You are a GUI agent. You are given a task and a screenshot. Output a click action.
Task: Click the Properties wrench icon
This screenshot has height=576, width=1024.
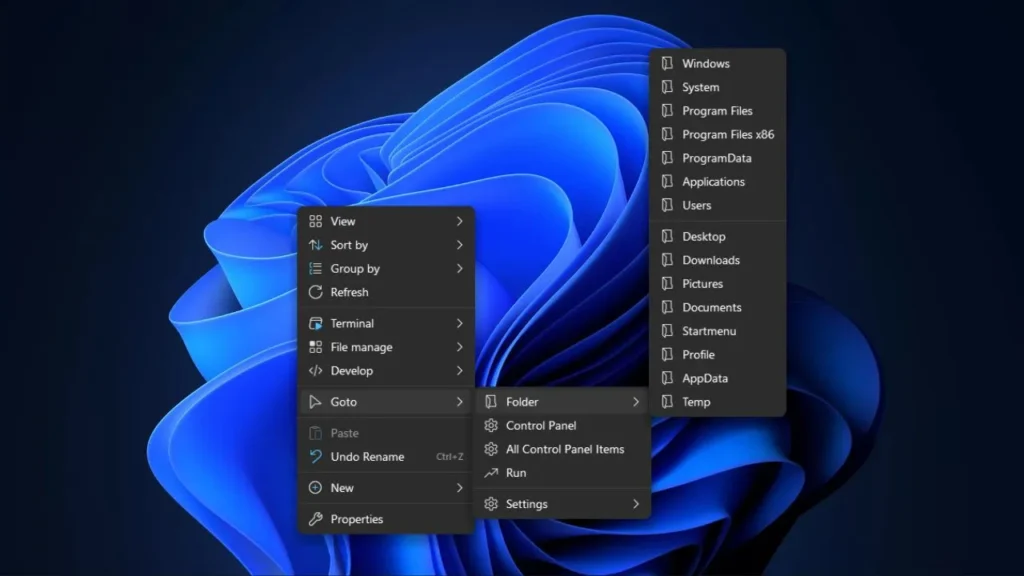[315, 519]
